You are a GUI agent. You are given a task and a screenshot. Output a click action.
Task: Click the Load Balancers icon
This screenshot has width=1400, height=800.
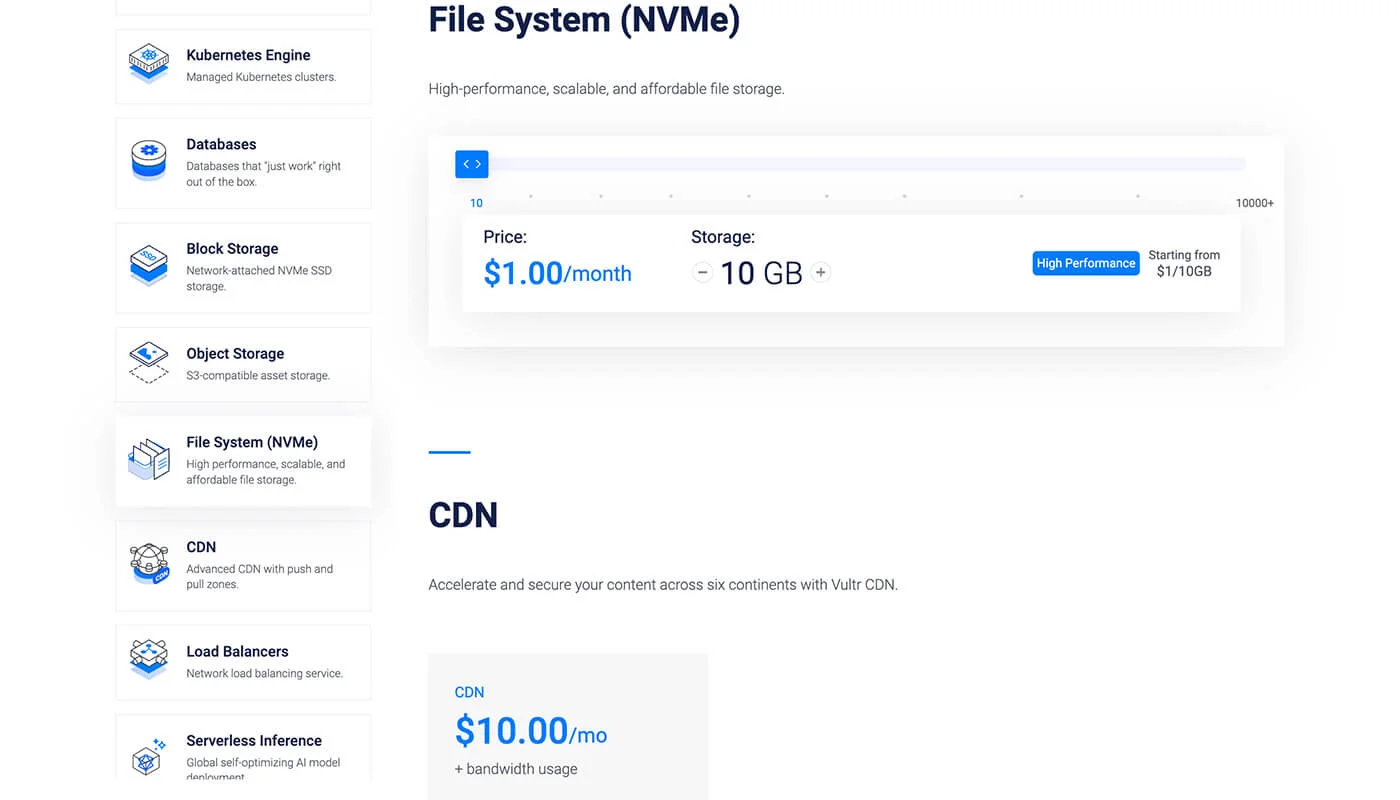pyautogui.click(x=149, y=660)
